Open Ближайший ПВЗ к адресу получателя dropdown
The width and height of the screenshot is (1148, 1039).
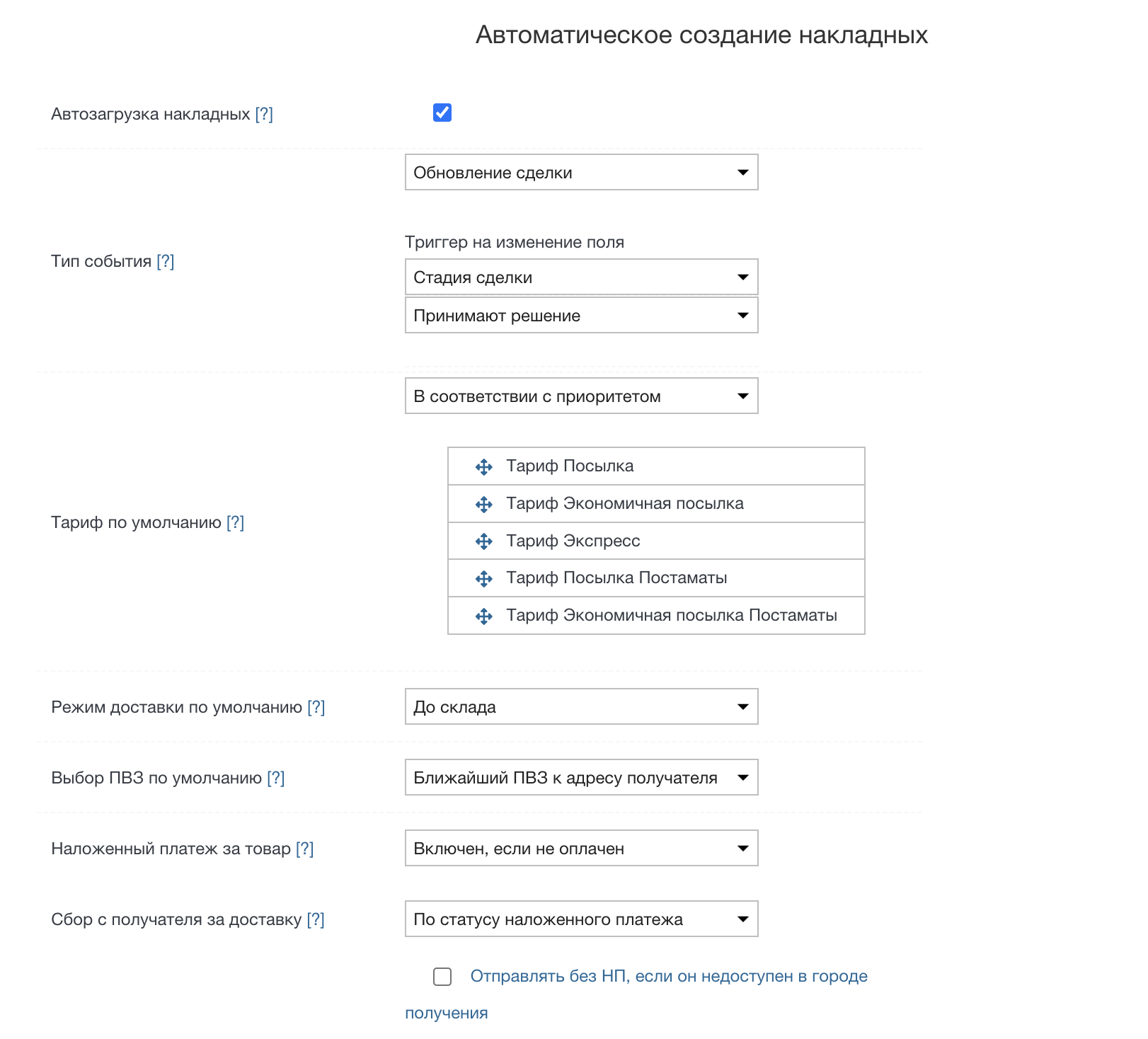click(x=581, y=777)
